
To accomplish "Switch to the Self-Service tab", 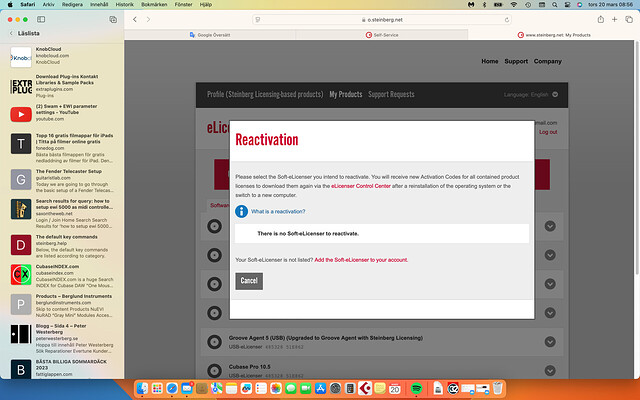I will [382, 35].
